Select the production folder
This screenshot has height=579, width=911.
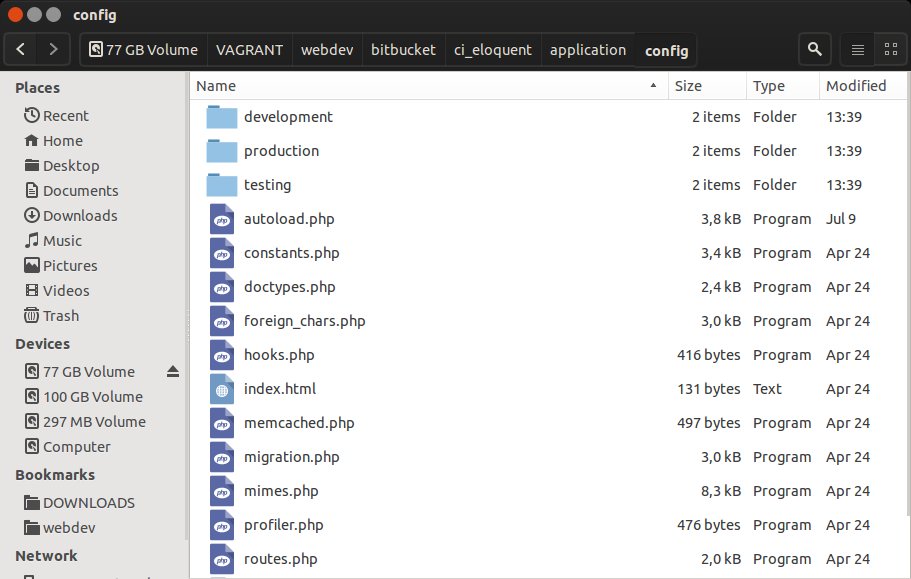(x=280, y=151)
